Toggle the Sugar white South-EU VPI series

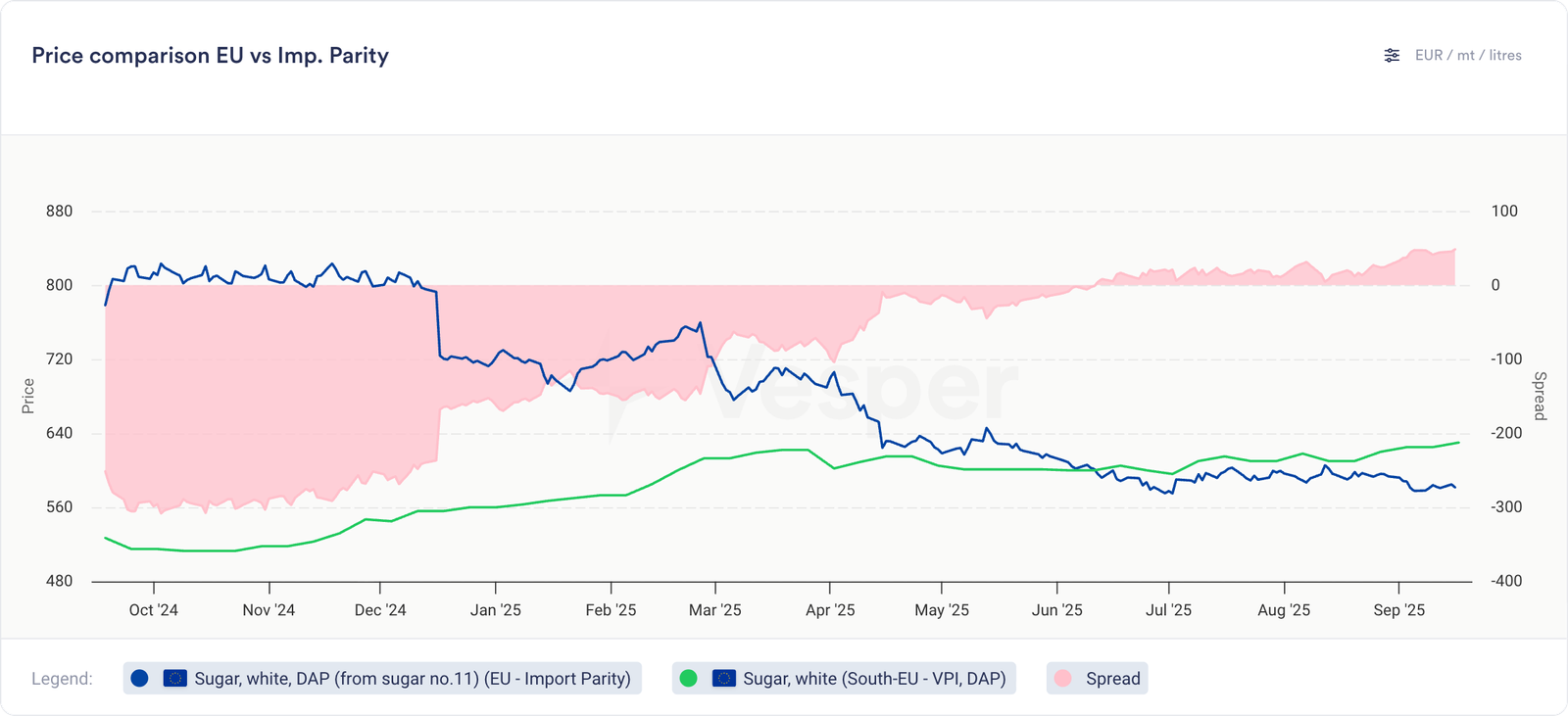coord(874,679)
